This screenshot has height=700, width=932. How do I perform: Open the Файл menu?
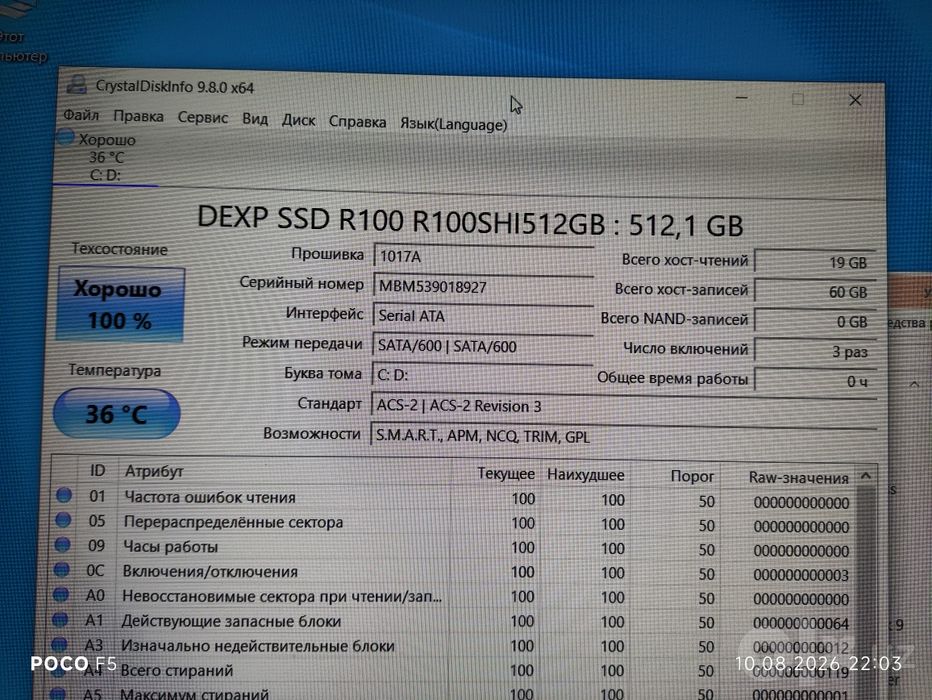click(81, 114)
